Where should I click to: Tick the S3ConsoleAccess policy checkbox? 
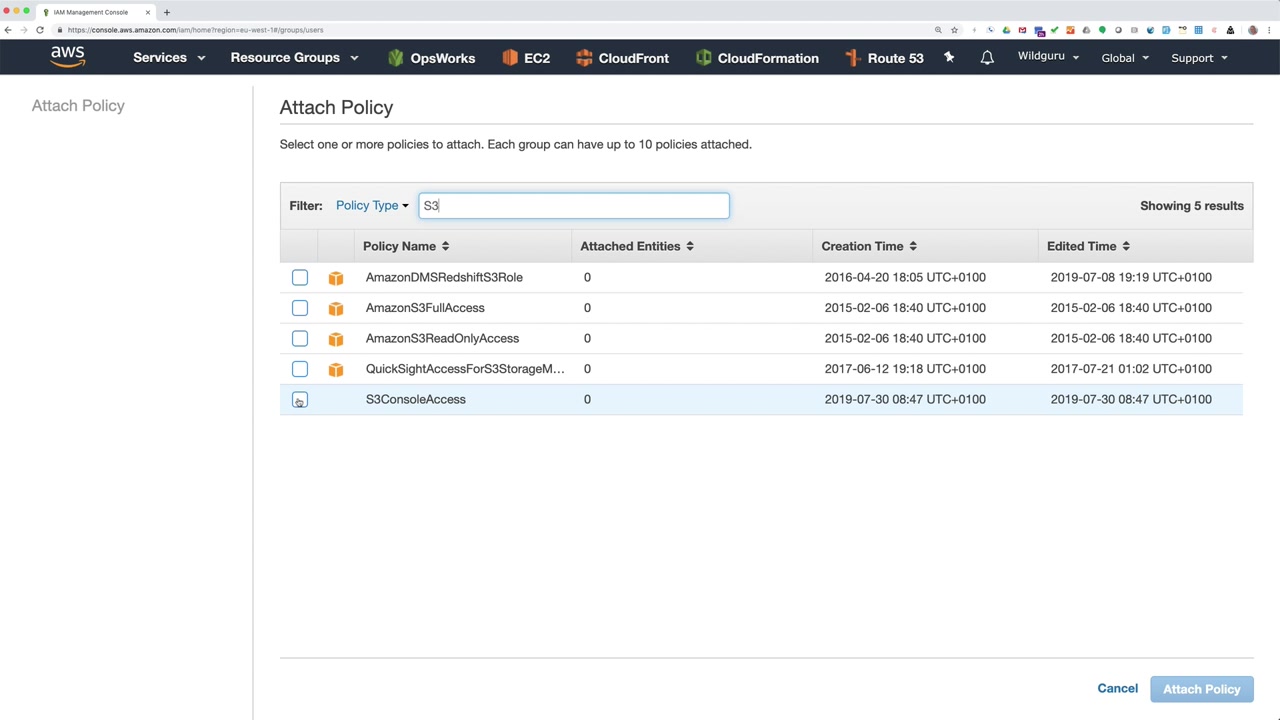click(x=300, y=399)
